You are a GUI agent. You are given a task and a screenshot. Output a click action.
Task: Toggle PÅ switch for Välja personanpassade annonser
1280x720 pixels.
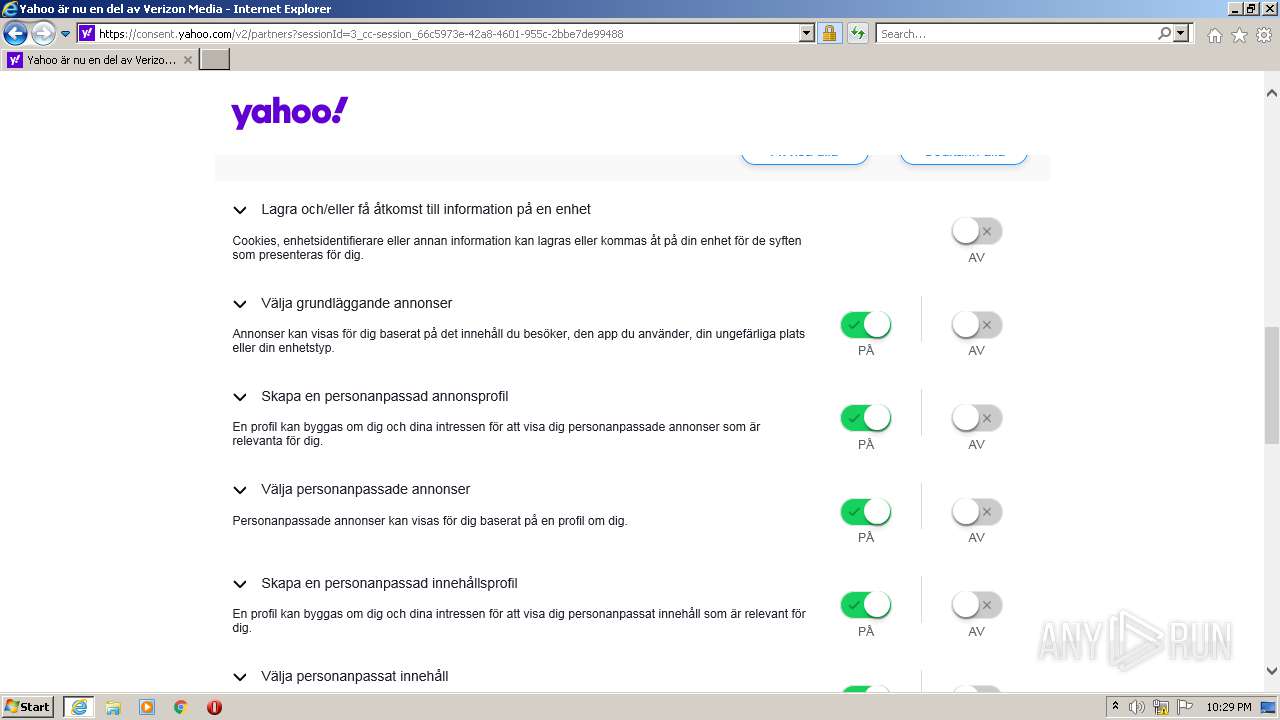click(x=866, y=512)
